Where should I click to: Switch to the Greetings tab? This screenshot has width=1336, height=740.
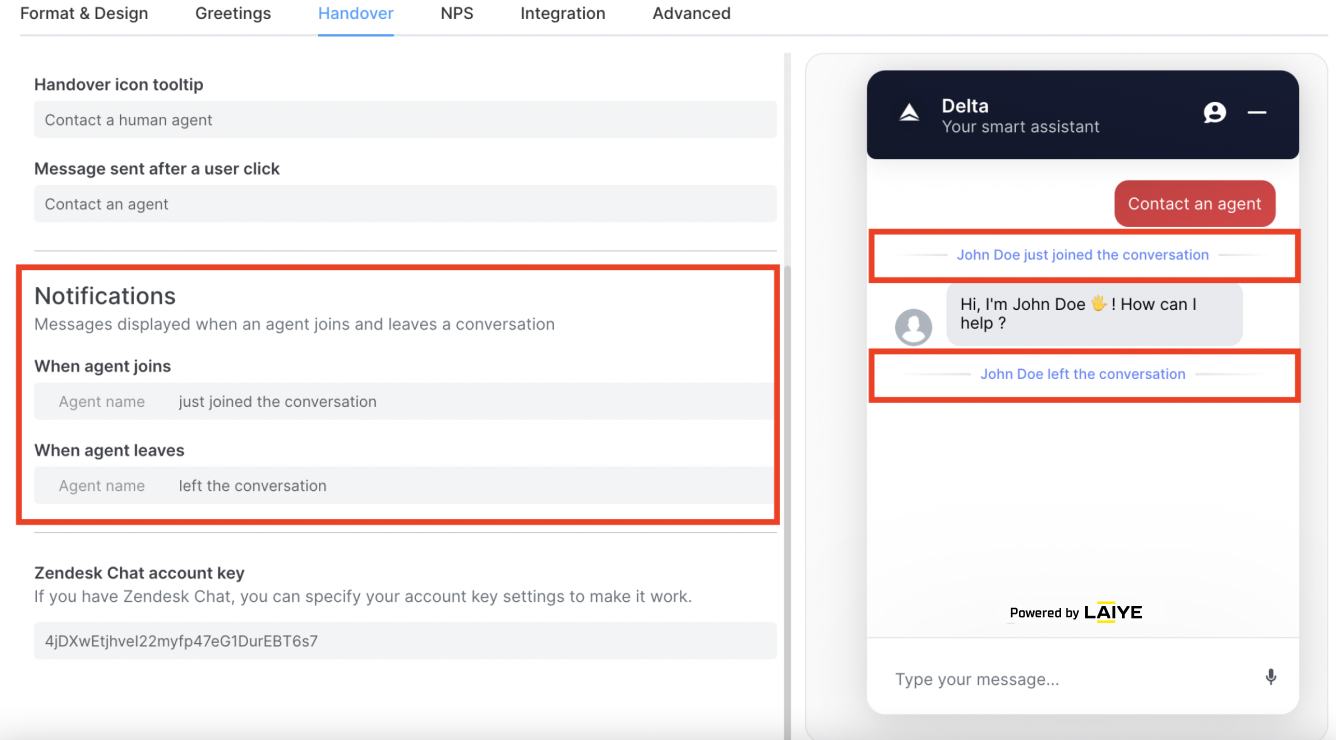233,14
